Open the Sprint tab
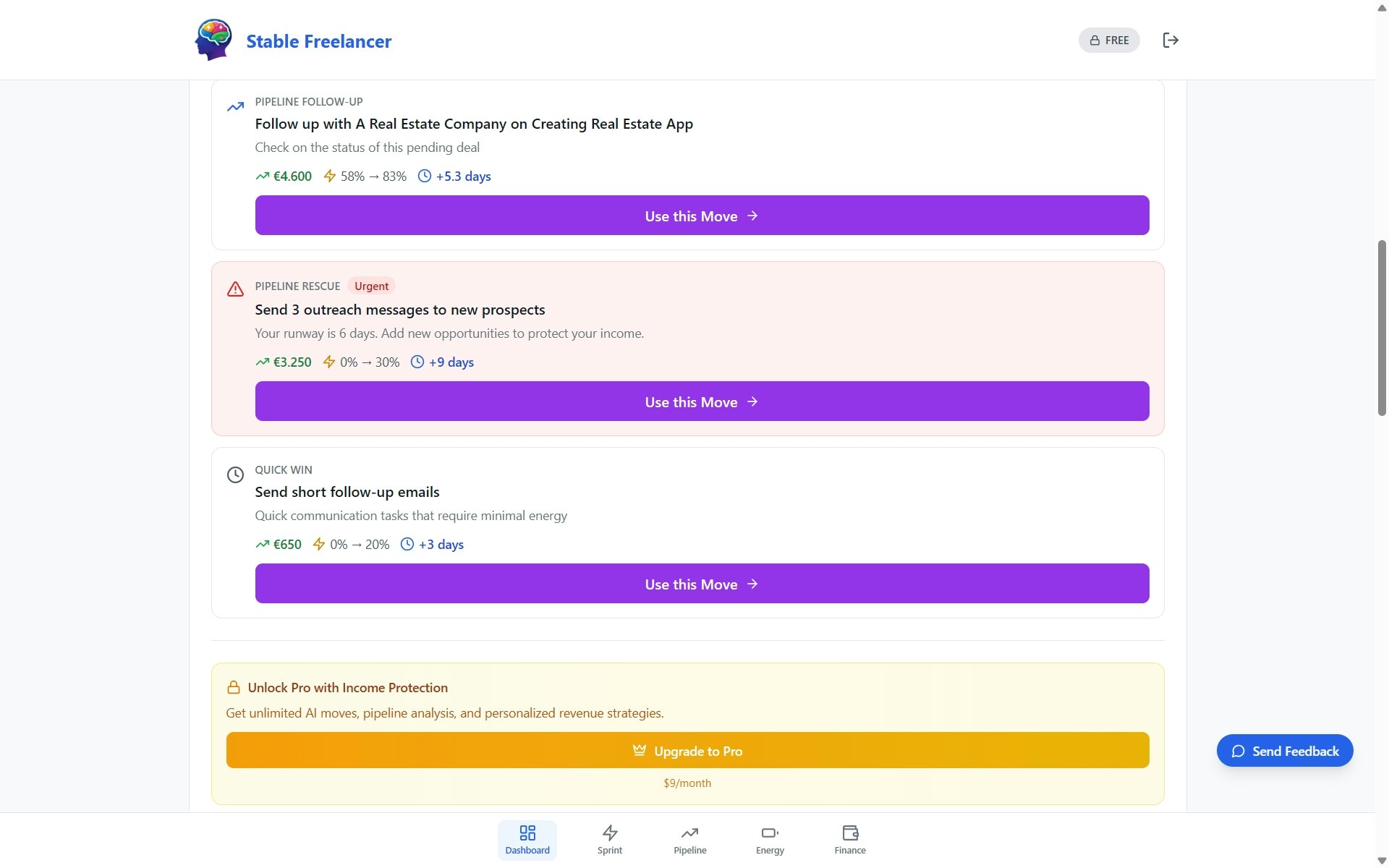1389x868 pixels. (609, 840)
